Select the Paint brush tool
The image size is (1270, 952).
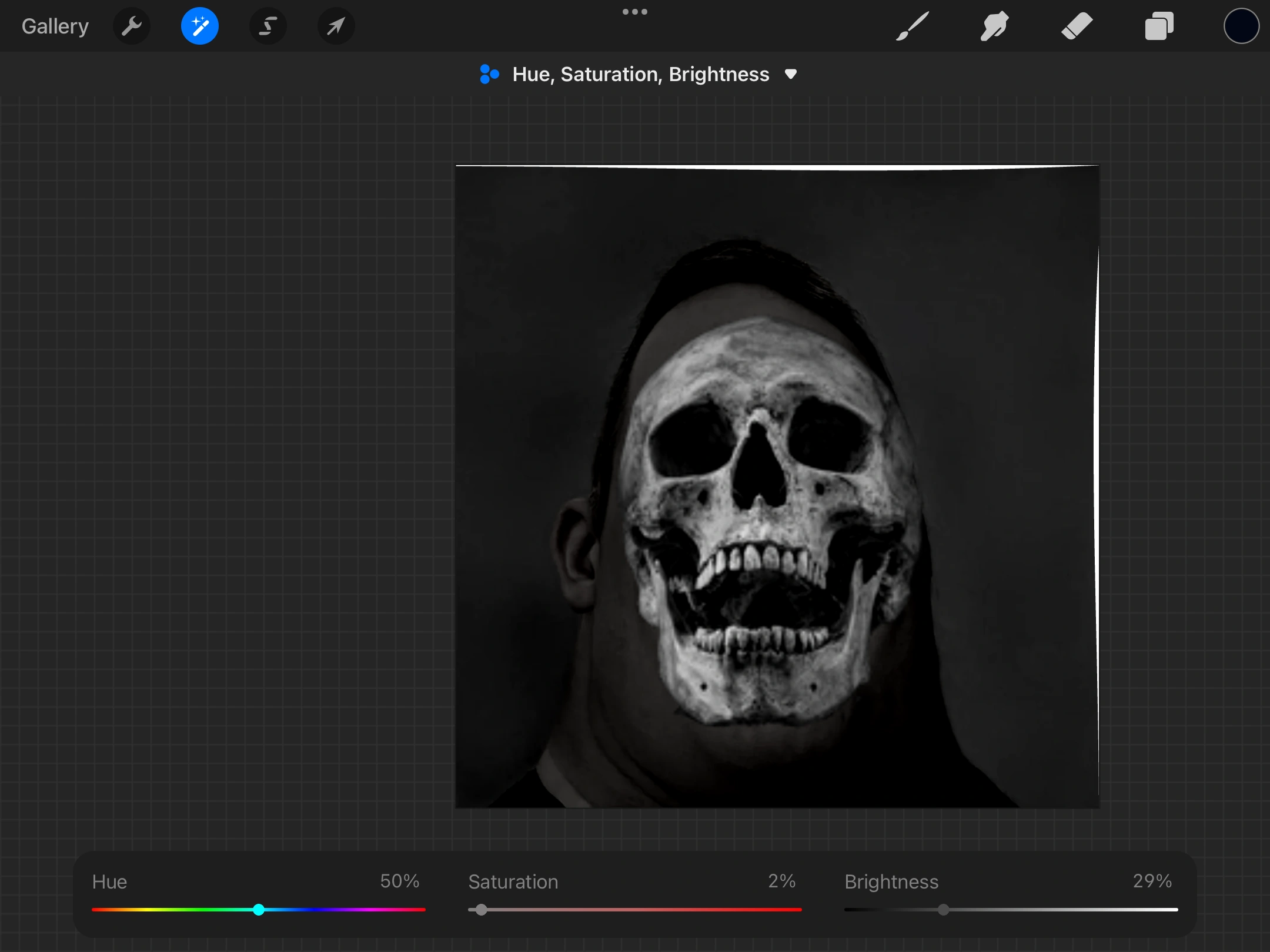pyautogui.click(x=913, y=26)
